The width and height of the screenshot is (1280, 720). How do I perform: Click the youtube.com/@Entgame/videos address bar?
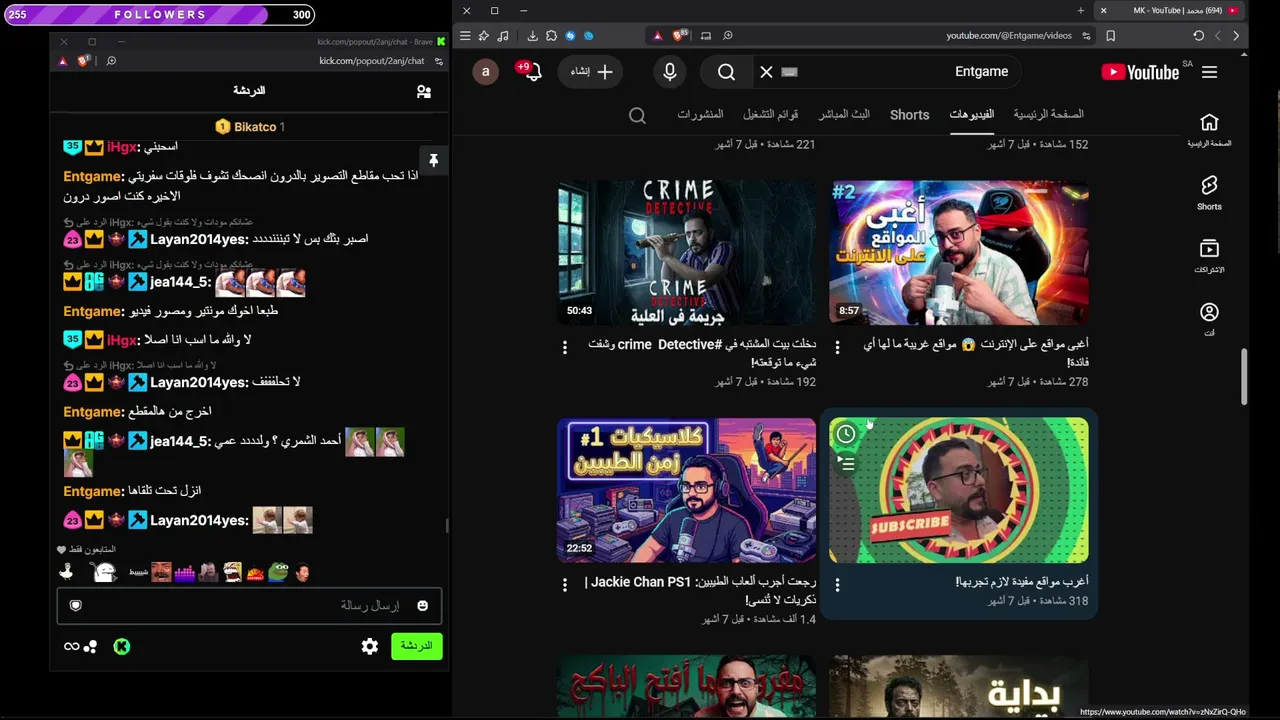(1009, 36)
